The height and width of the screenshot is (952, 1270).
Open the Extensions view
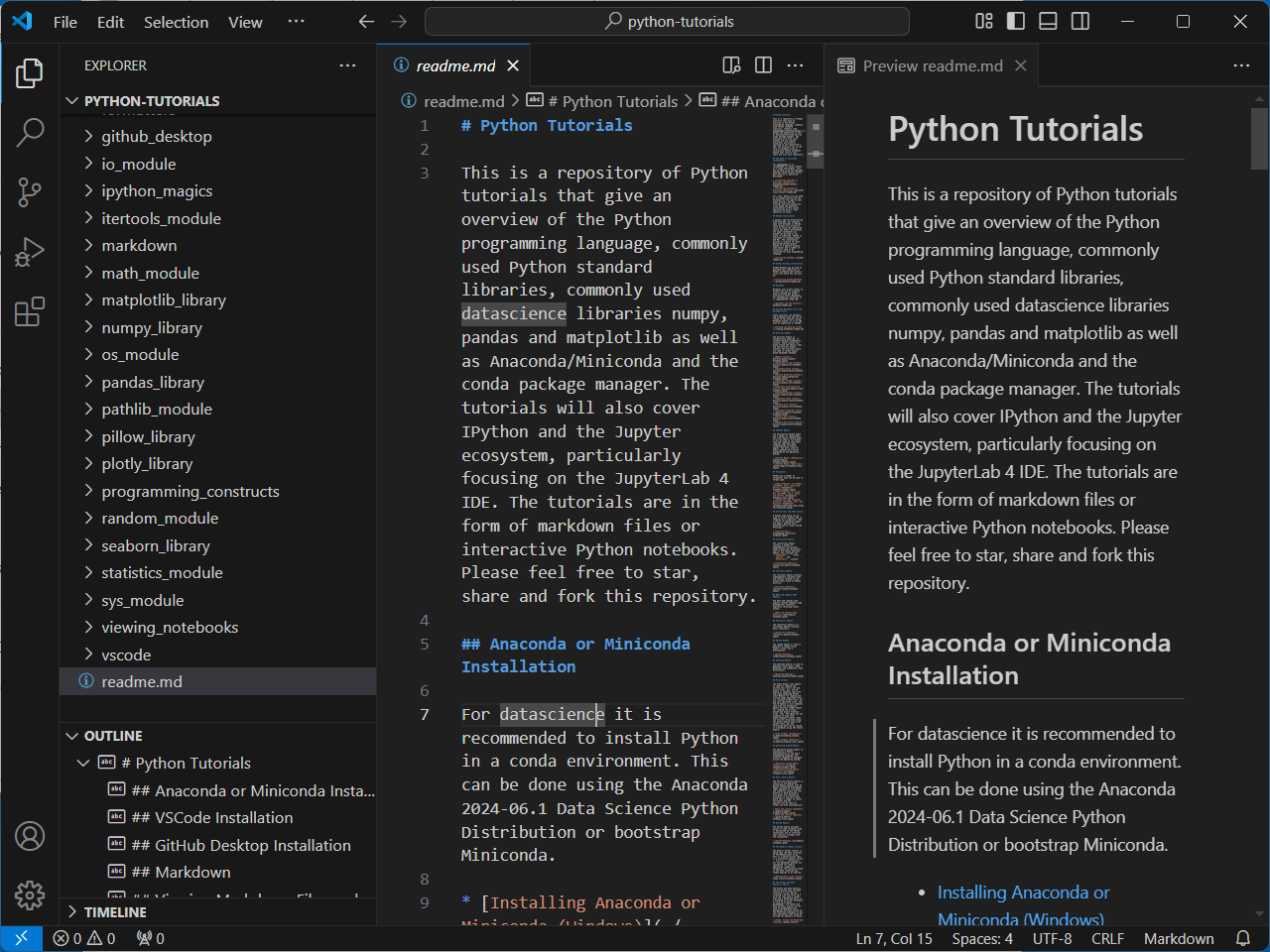coord(30,311)
